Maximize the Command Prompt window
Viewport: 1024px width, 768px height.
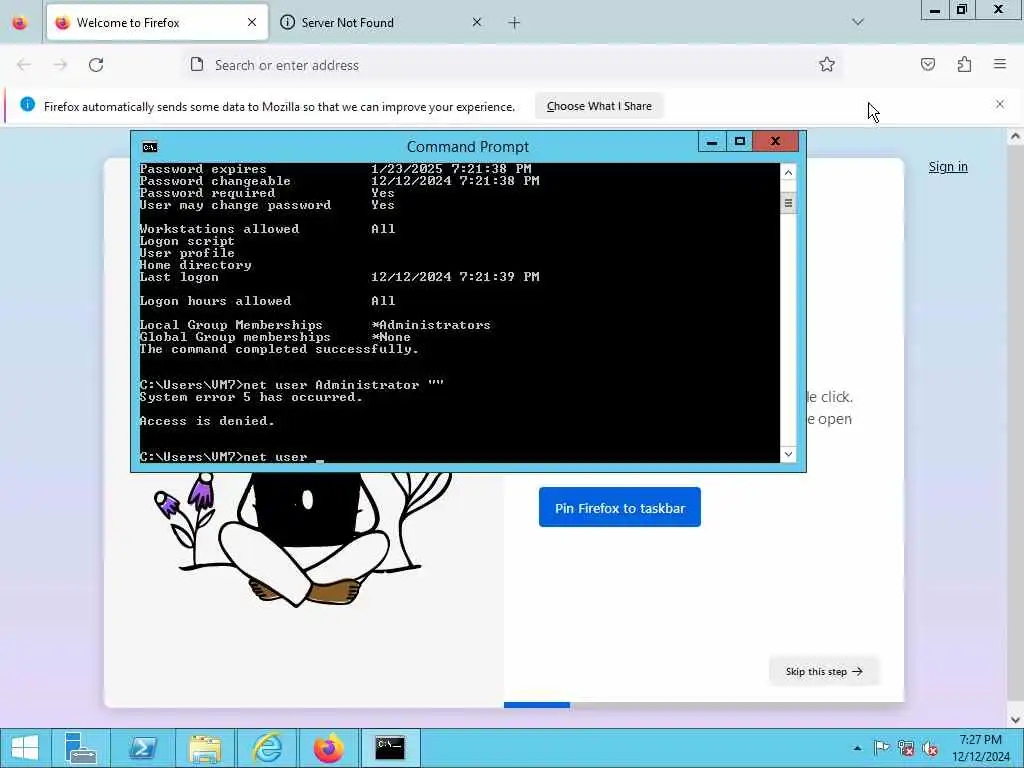739,142
